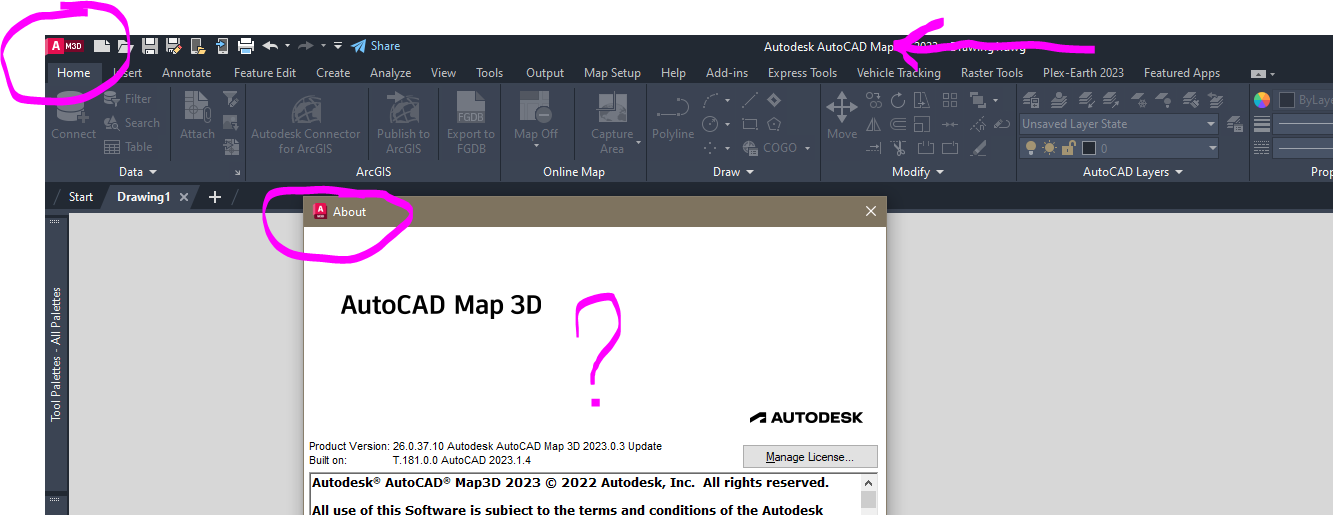Switch to the Annotate ribbon tab
Viewport: 1333px width, 515px height.
187,73
